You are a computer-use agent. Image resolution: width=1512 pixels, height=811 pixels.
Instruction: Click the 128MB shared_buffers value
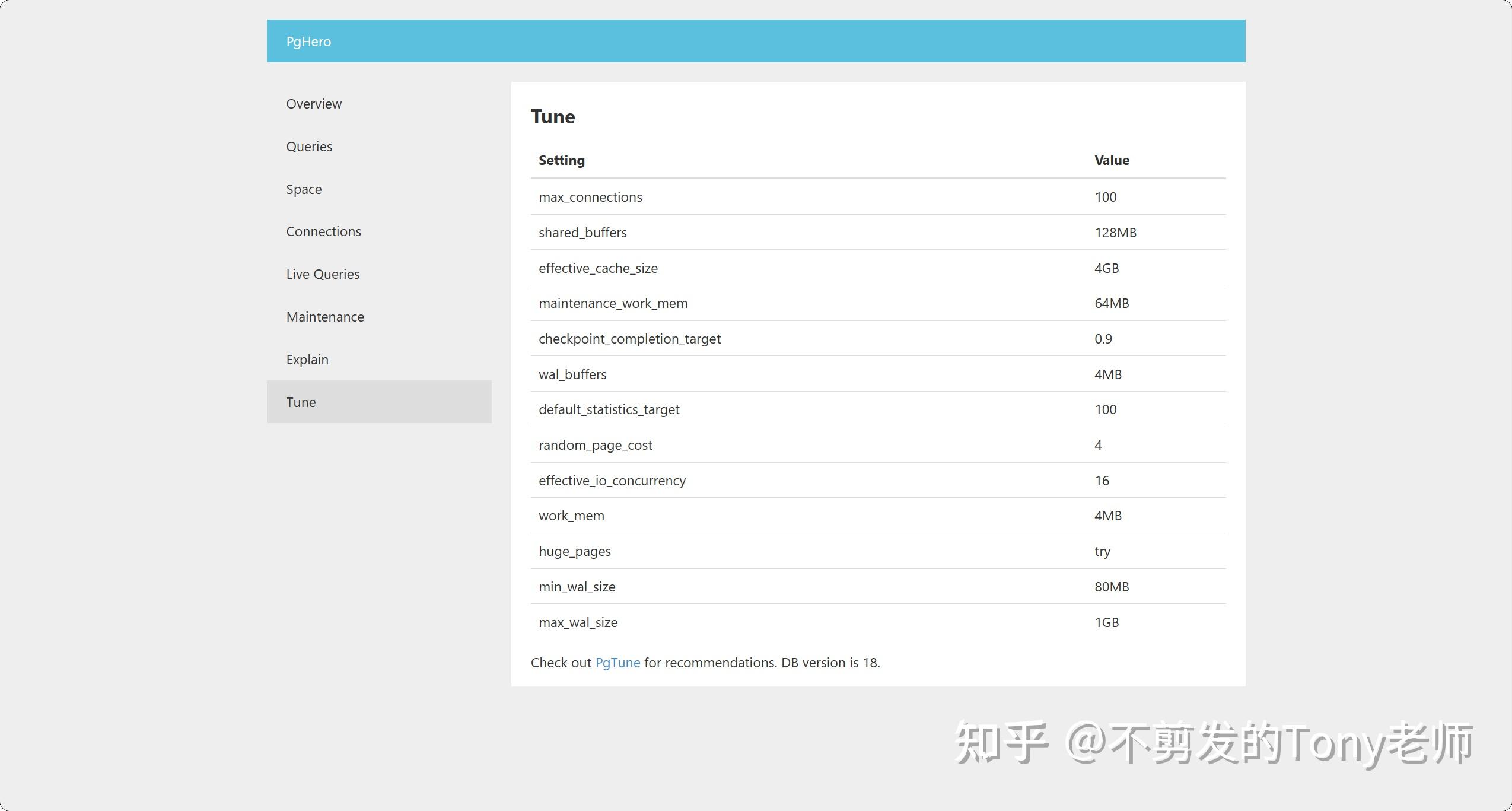(x=1115, y=233)
